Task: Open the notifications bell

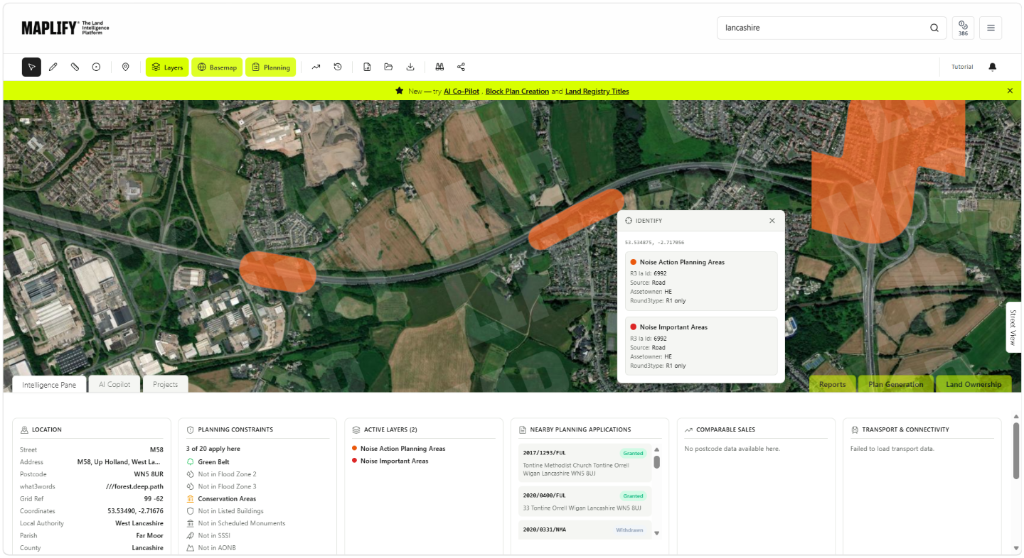Action: (992, 67)
